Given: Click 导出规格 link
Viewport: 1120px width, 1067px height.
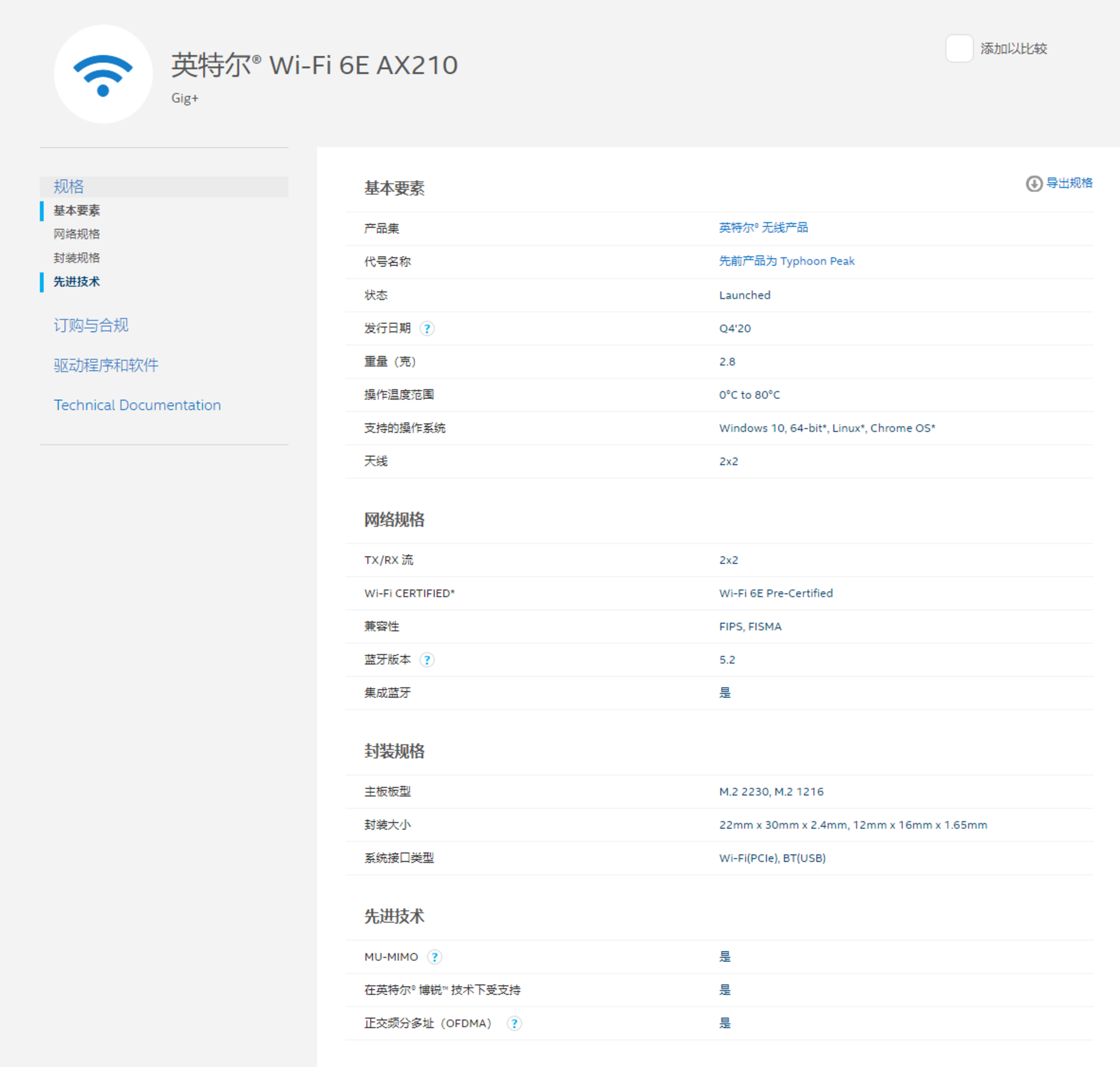Looking at the screenshot, I should click(x=1069, y=183).
